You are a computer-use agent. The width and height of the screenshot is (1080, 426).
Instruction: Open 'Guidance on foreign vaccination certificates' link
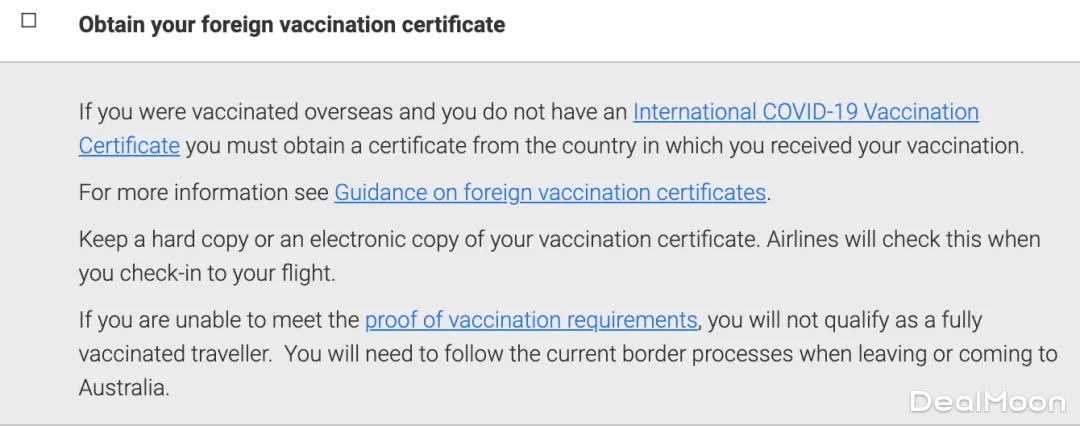point(550,192)
